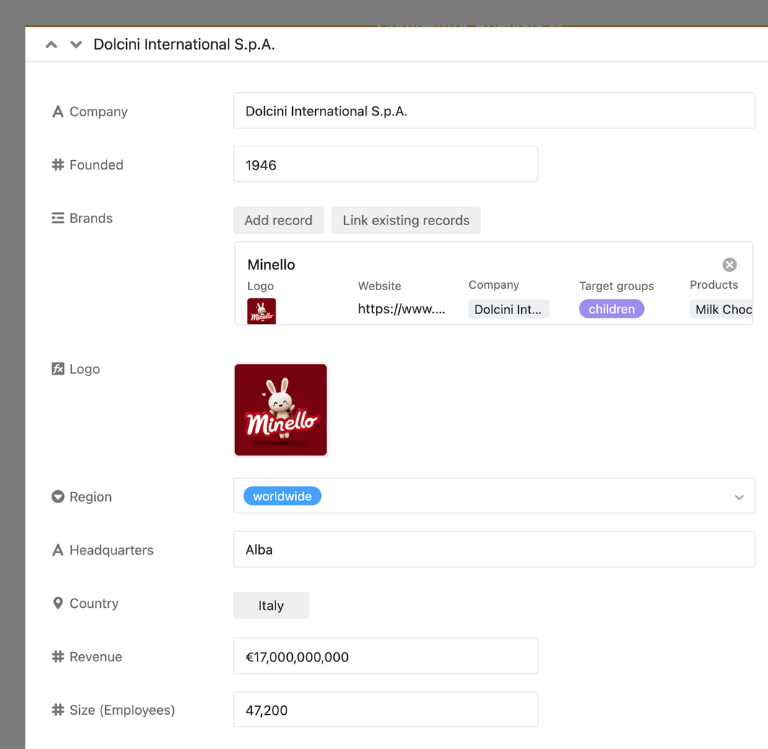Image resolution: width=768 pixels, height=749 pixels.
Task: Click the Products column label
Action: click(714, 285)
